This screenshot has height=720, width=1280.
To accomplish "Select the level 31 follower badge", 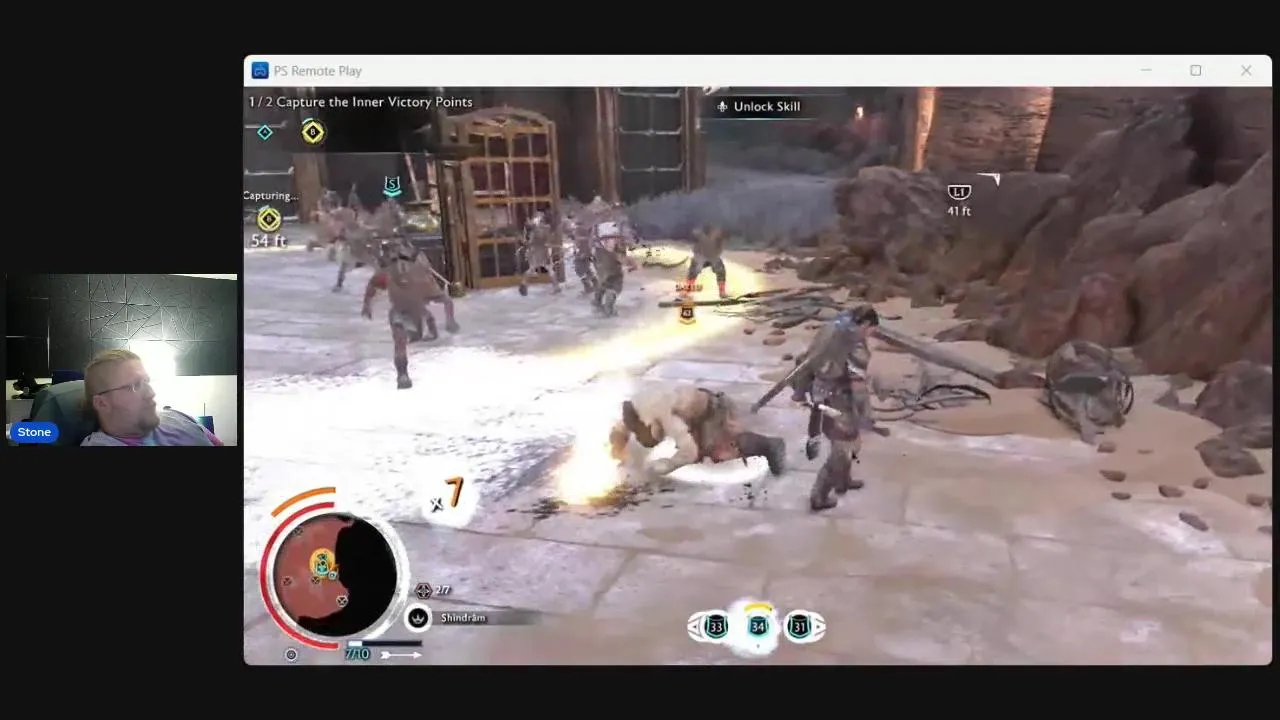I will click(x=799, y=627).
